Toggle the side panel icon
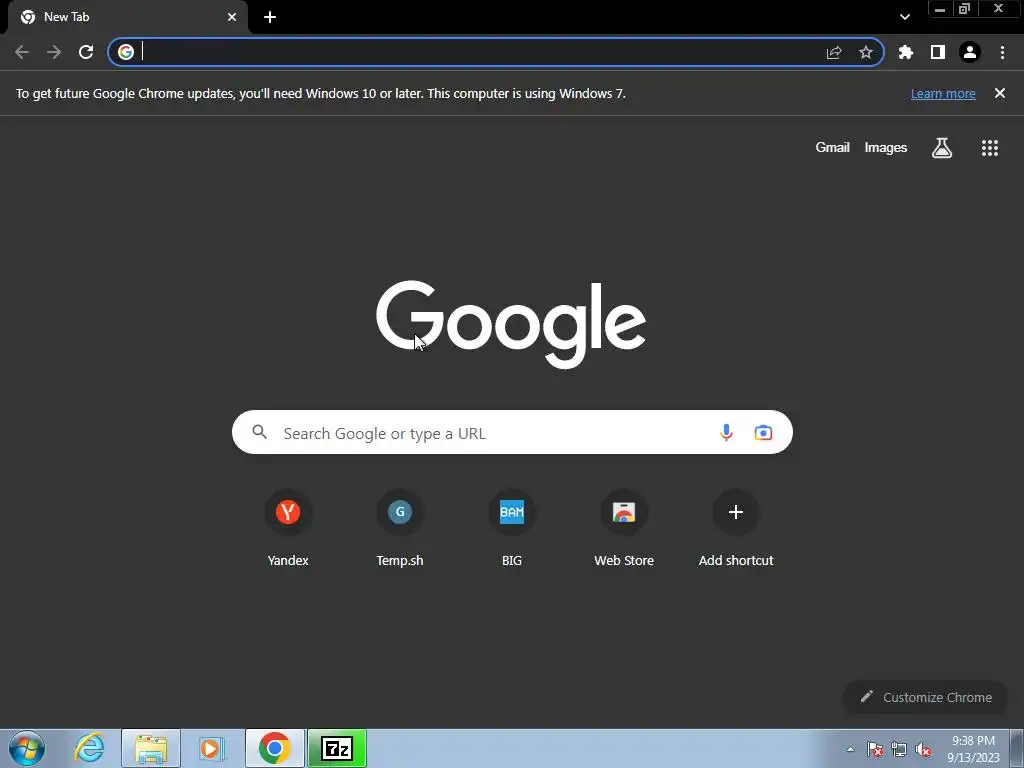1024x768 pixels. (x=938, y=52)
